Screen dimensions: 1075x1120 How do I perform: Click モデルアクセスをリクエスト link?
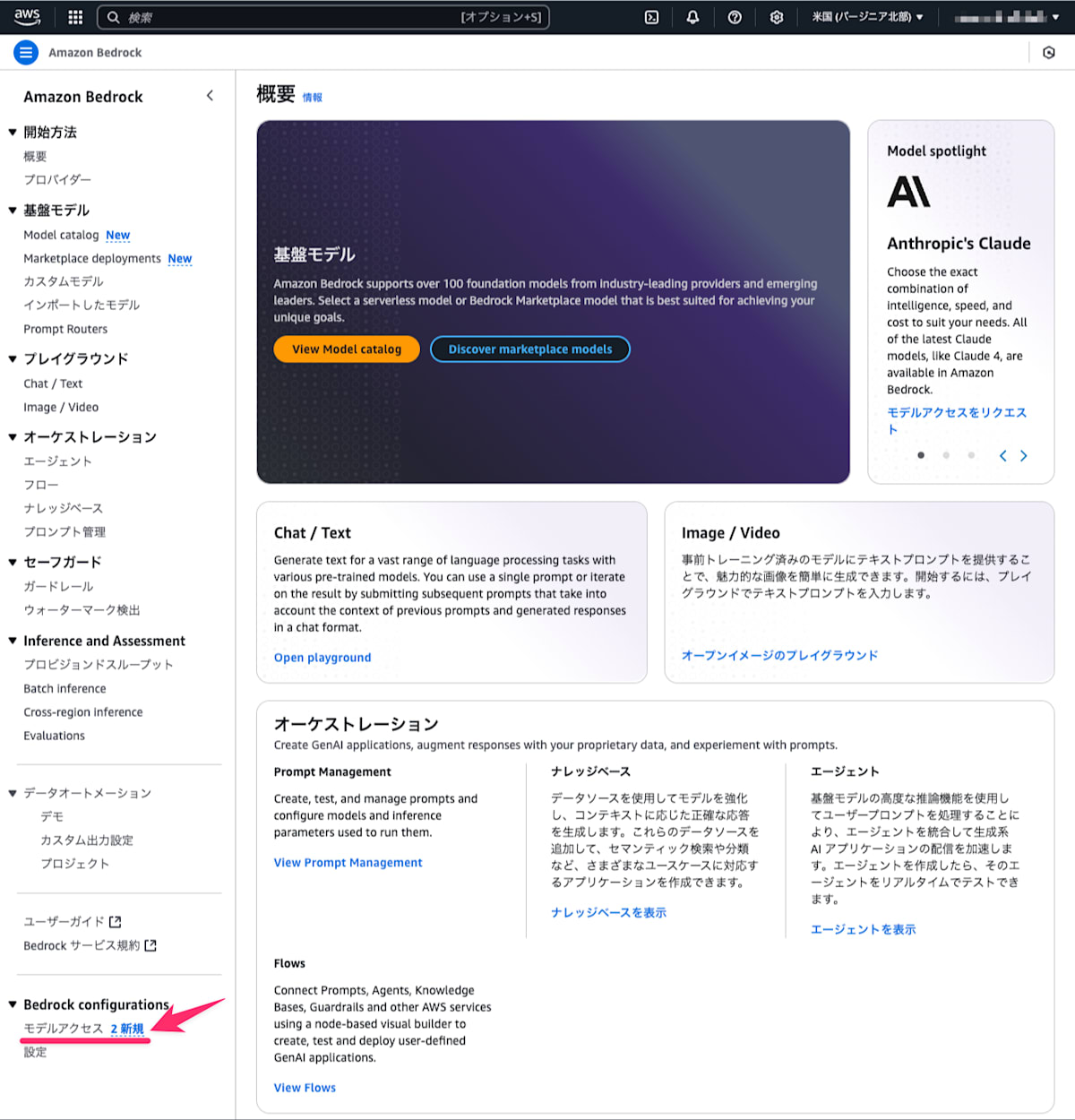coord(957,420)
